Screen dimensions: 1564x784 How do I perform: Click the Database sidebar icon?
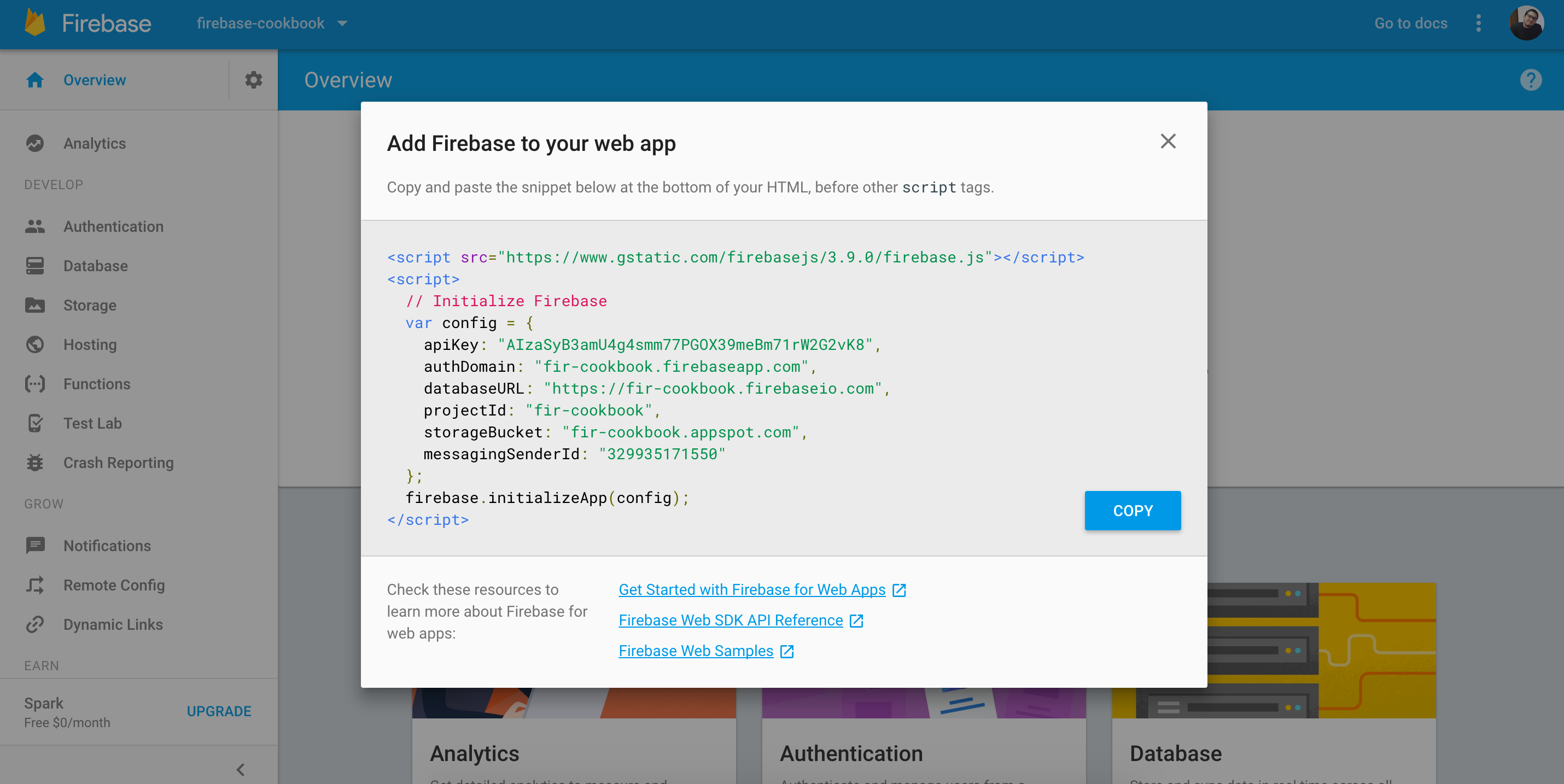point(34,266)
